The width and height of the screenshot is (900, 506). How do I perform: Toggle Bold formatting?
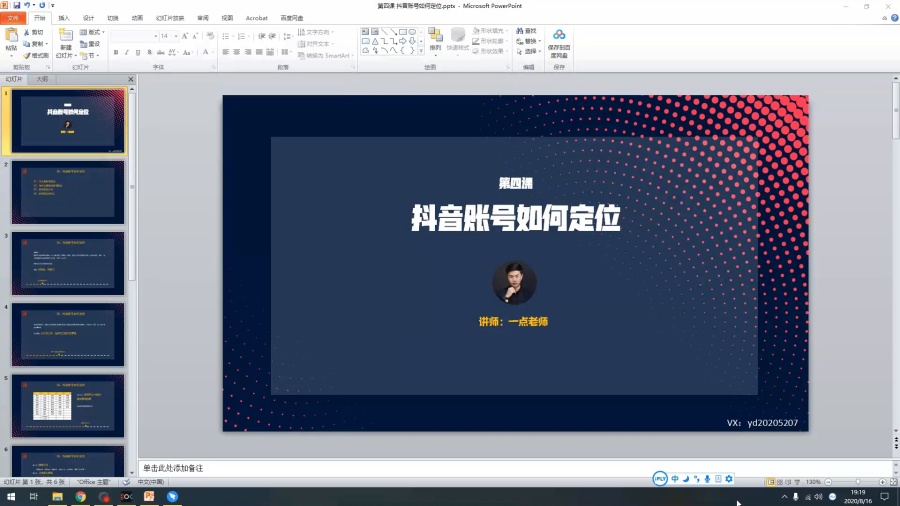(x=116, y=52)
